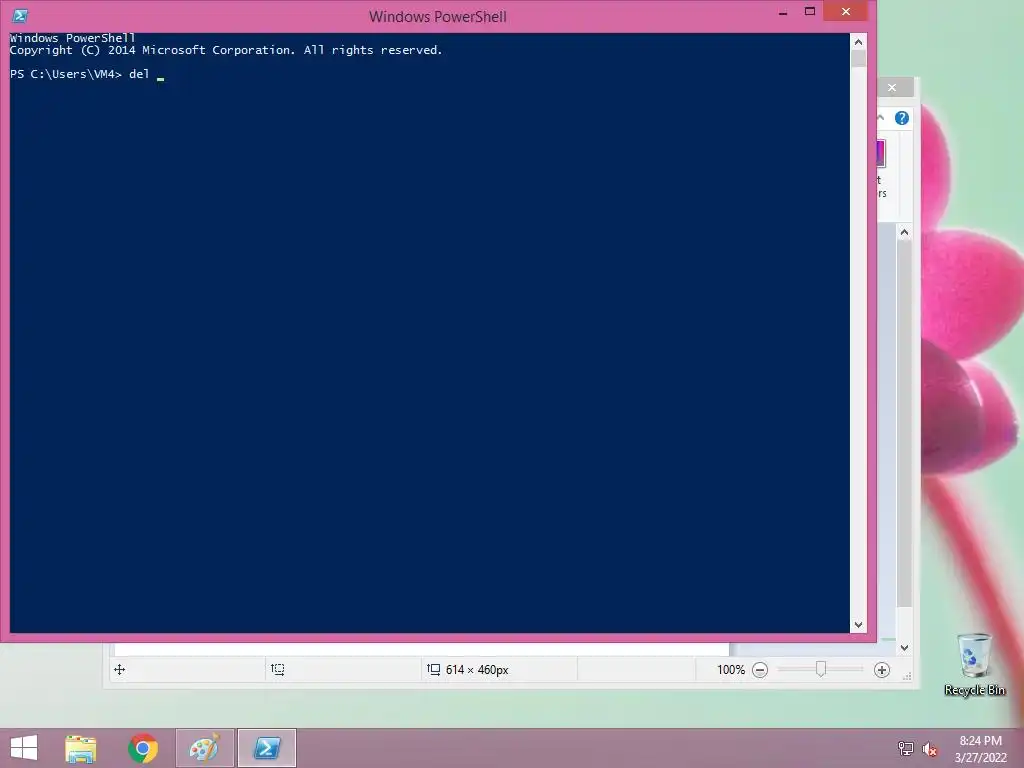This screenshot has width=1024, height=768.
Task: Switch to Paint from the taskbar
Action: [x=204, y=748]
